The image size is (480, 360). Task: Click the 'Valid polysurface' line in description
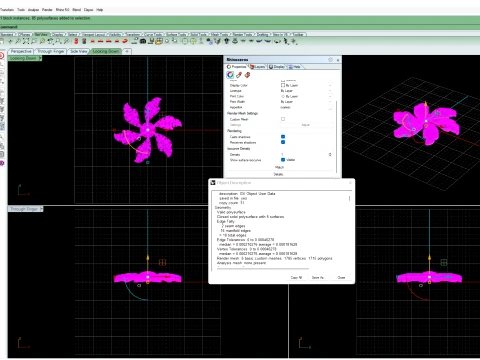(231, 212)
